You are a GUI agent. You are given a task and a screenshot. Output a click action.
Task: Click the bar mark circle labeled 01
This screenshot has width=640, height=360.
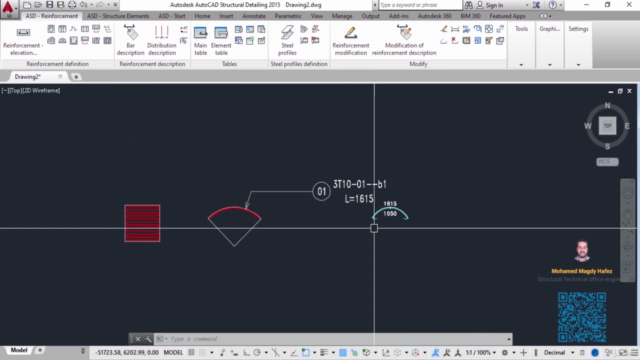pyautogui.click(x=321, y=191)
